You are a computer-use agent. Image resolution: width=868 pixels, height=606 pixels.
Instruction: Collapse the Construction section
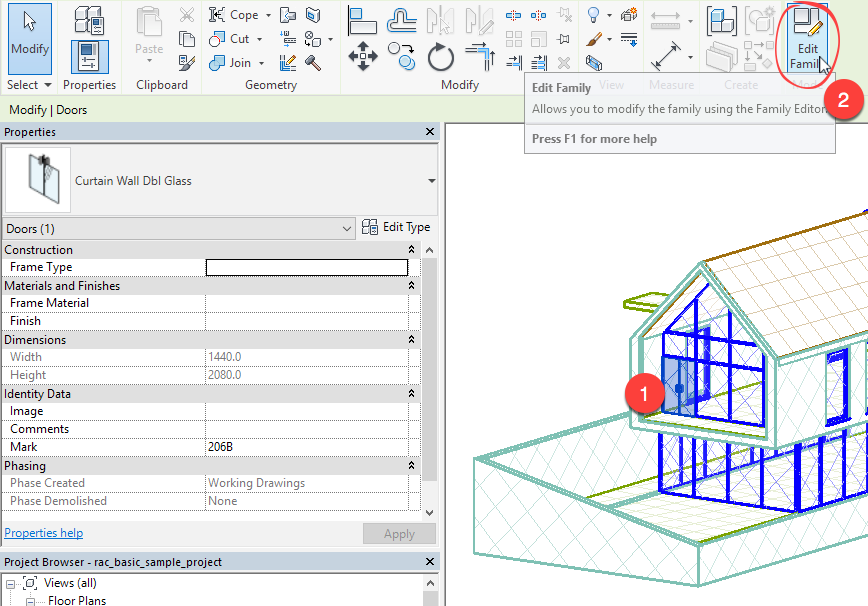411,250
